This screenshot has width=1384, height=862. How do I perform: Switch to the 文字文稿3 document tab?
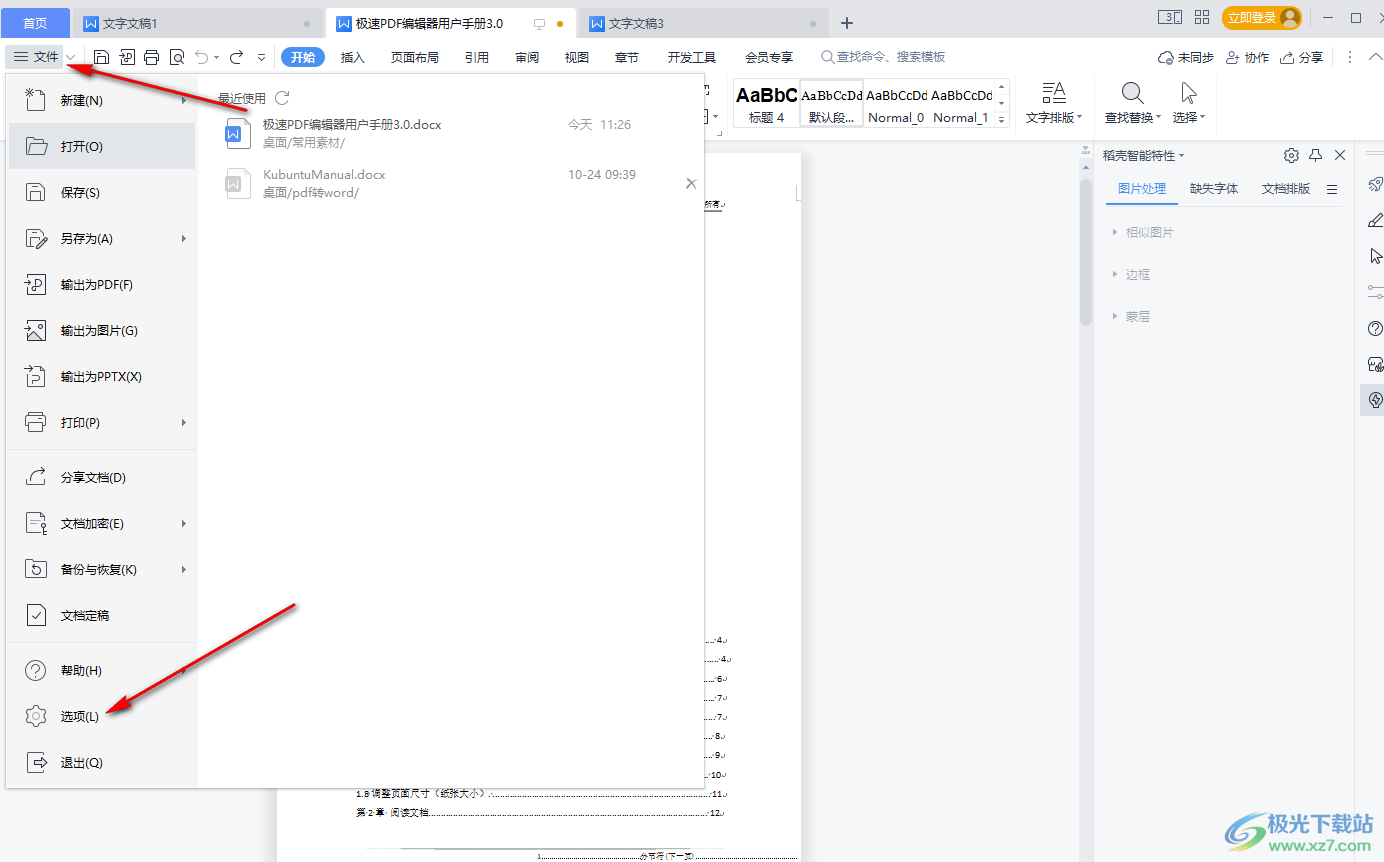(704, 23)
